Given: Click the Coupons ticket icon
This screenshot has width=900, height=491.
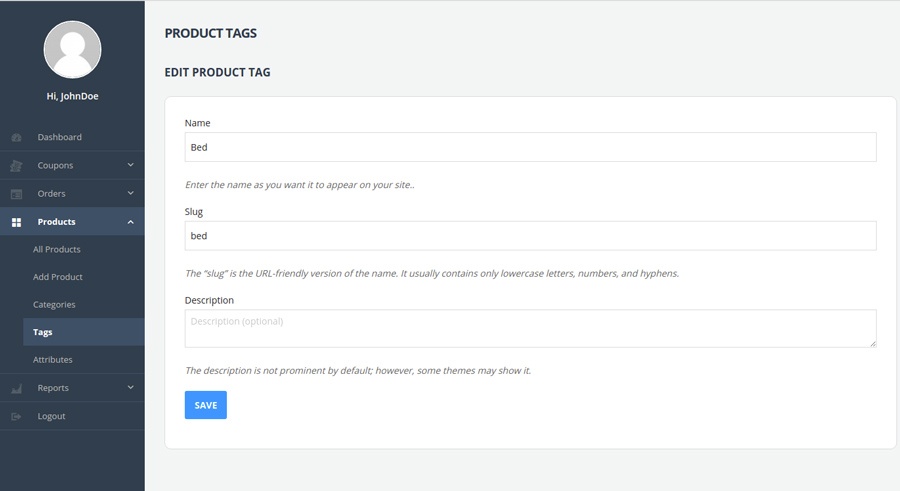Looking at the screenshot, I should click(x=16, y=166).
